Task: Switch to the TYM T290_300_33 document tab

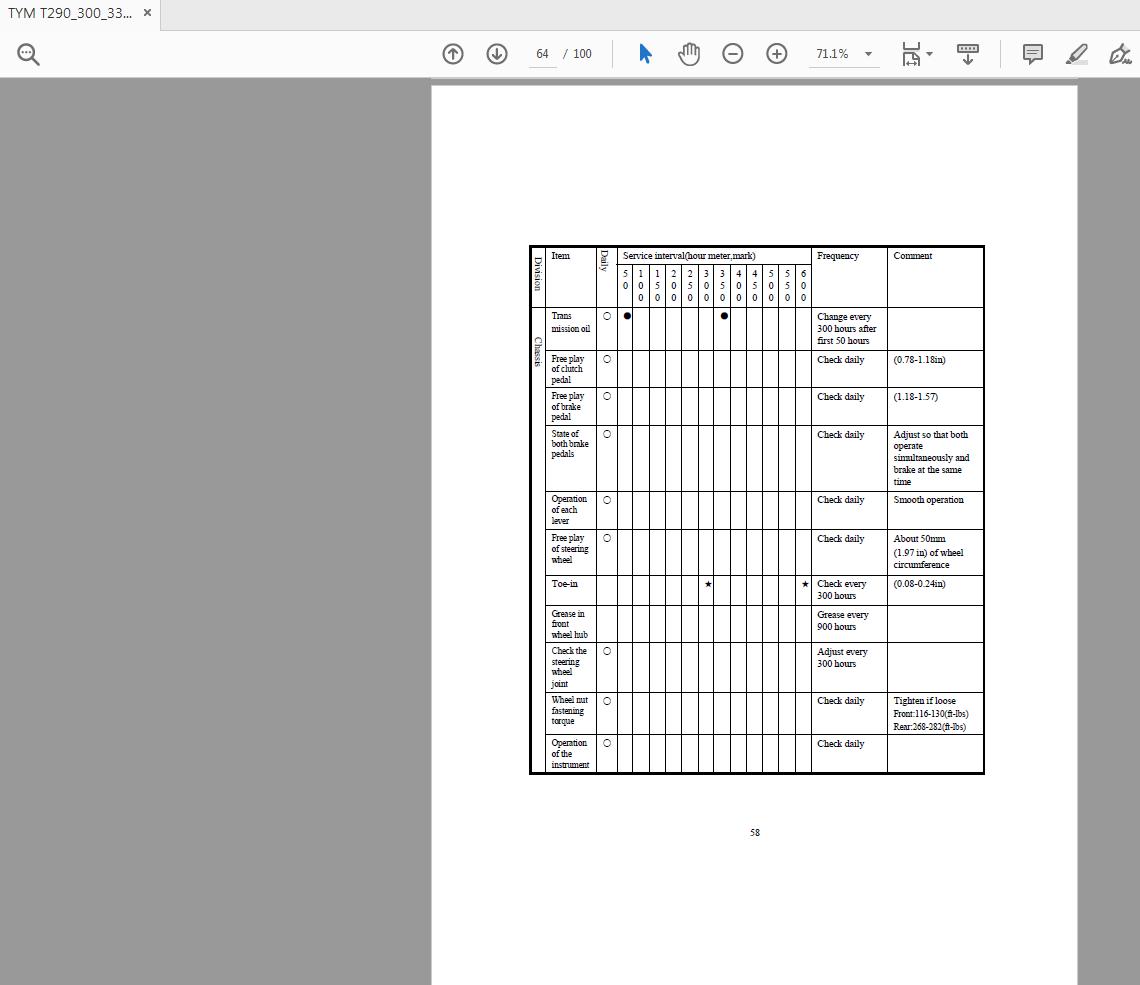Action: (x=70, y=14)
